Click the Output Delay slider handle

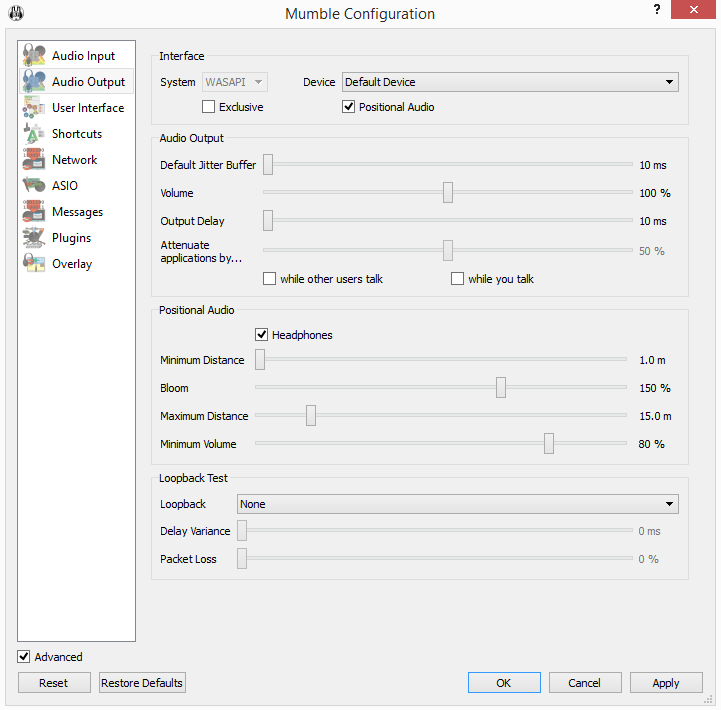(x=268, y=220)
